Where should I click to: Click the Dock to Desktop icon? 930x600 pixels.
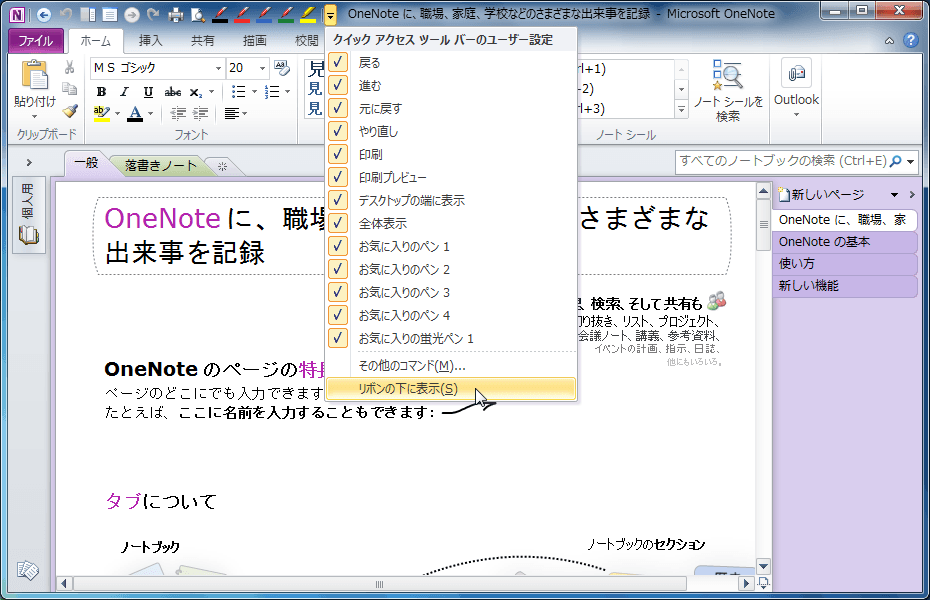click(88, 14)
